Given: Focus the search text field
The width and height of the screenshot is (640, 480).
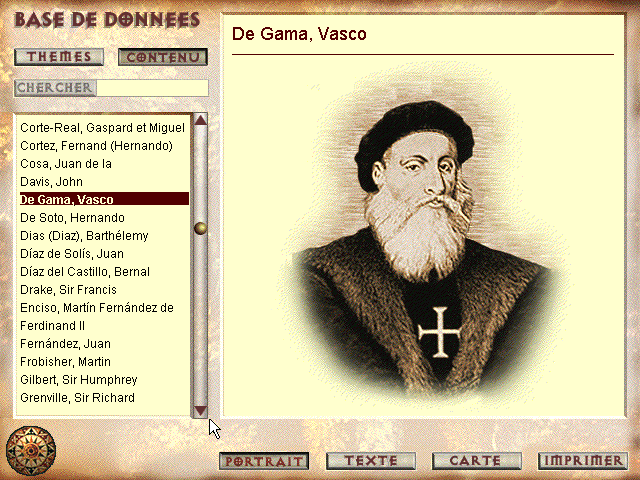Looking at the screenshot, I should click(153, 88).
